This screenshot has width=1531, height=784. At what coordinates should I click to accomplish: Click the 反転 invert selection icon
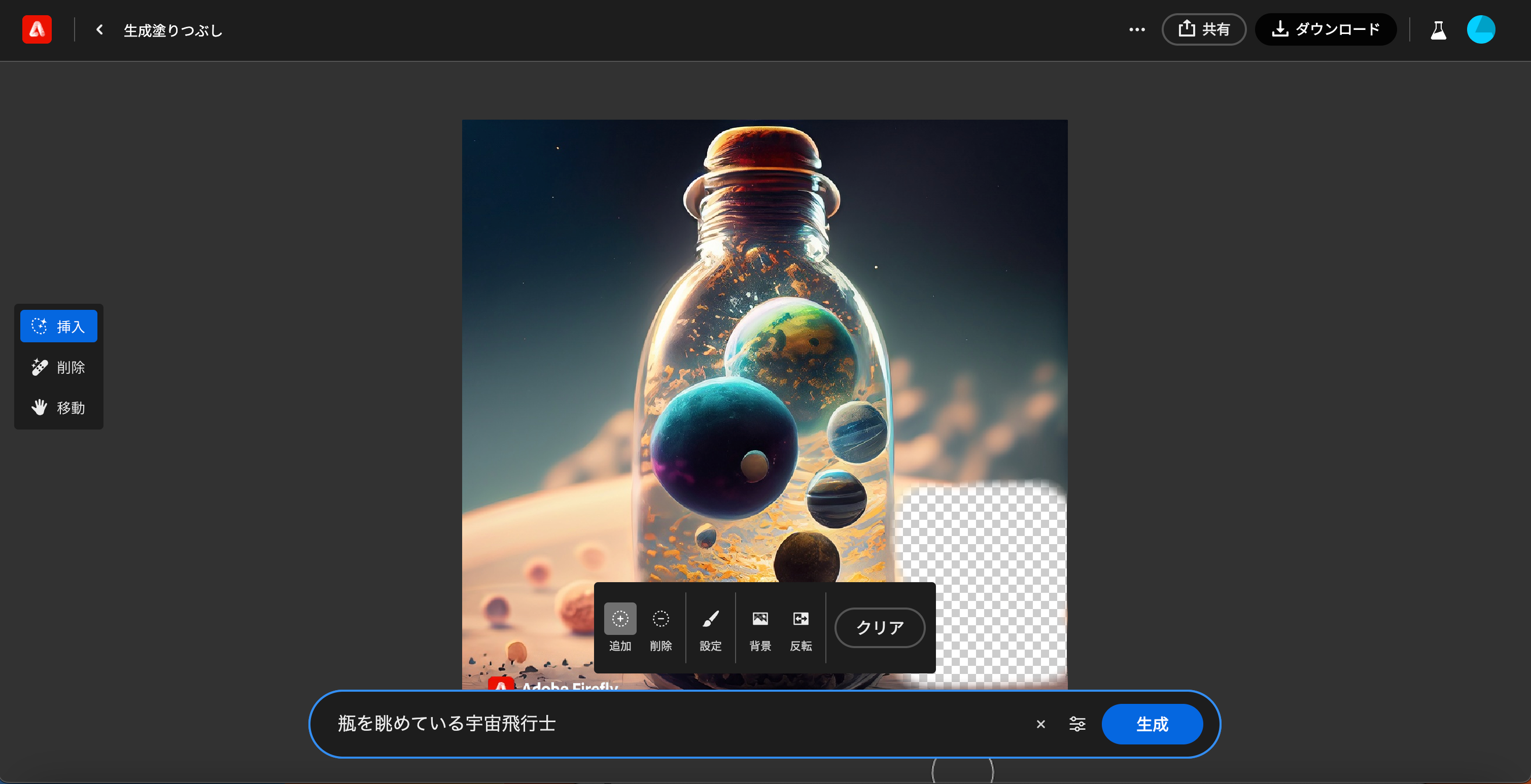[801, 627]
